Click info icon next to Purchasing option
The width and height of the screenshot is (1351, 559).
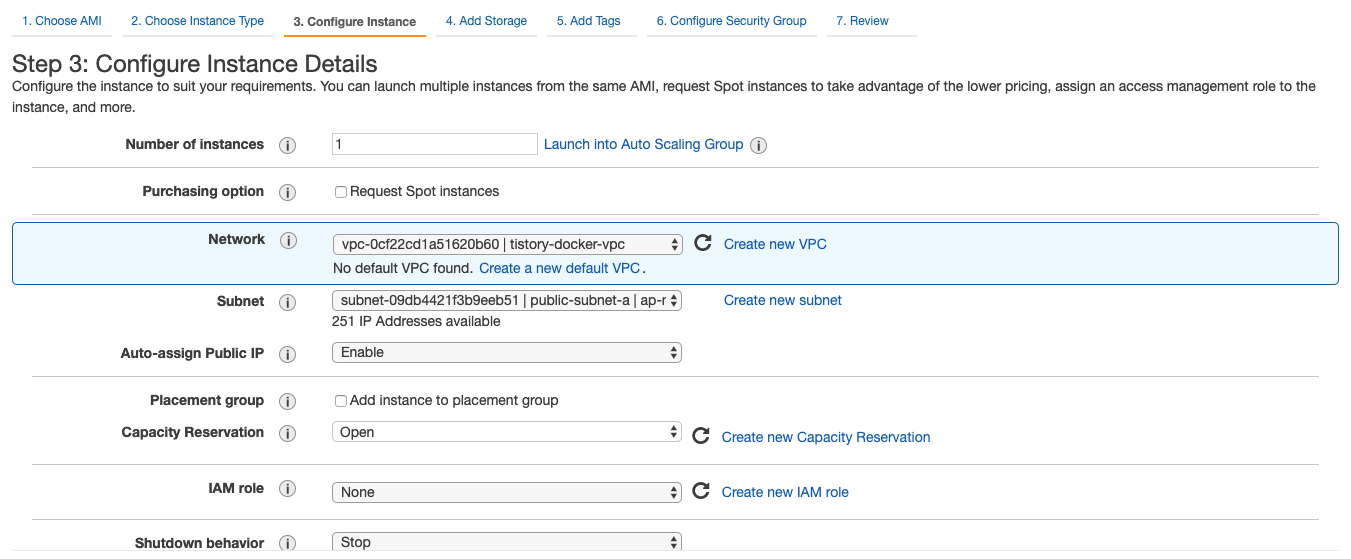(x=287, y=192)
